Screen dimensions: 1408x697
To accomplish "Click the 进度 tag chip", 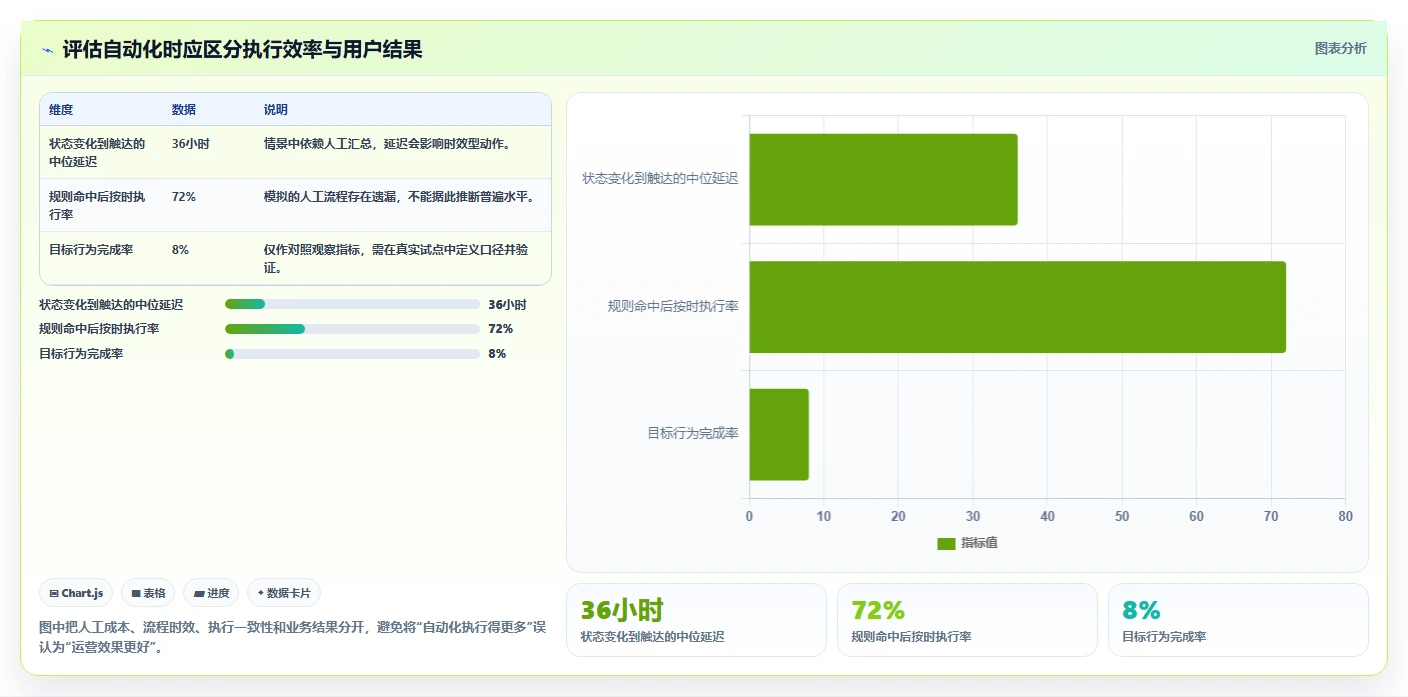I will pos(211,593).
